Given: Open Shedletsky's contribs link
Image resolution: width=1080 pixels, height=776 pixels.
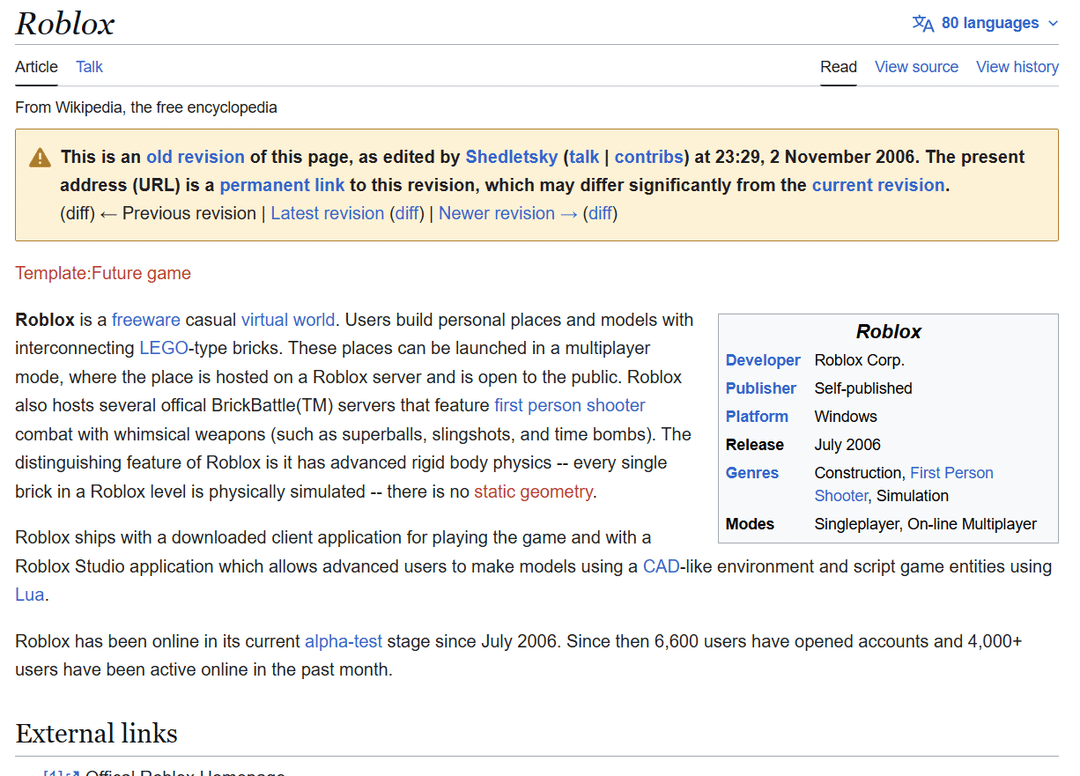Looking at the screenshot, I should point(649,157).
